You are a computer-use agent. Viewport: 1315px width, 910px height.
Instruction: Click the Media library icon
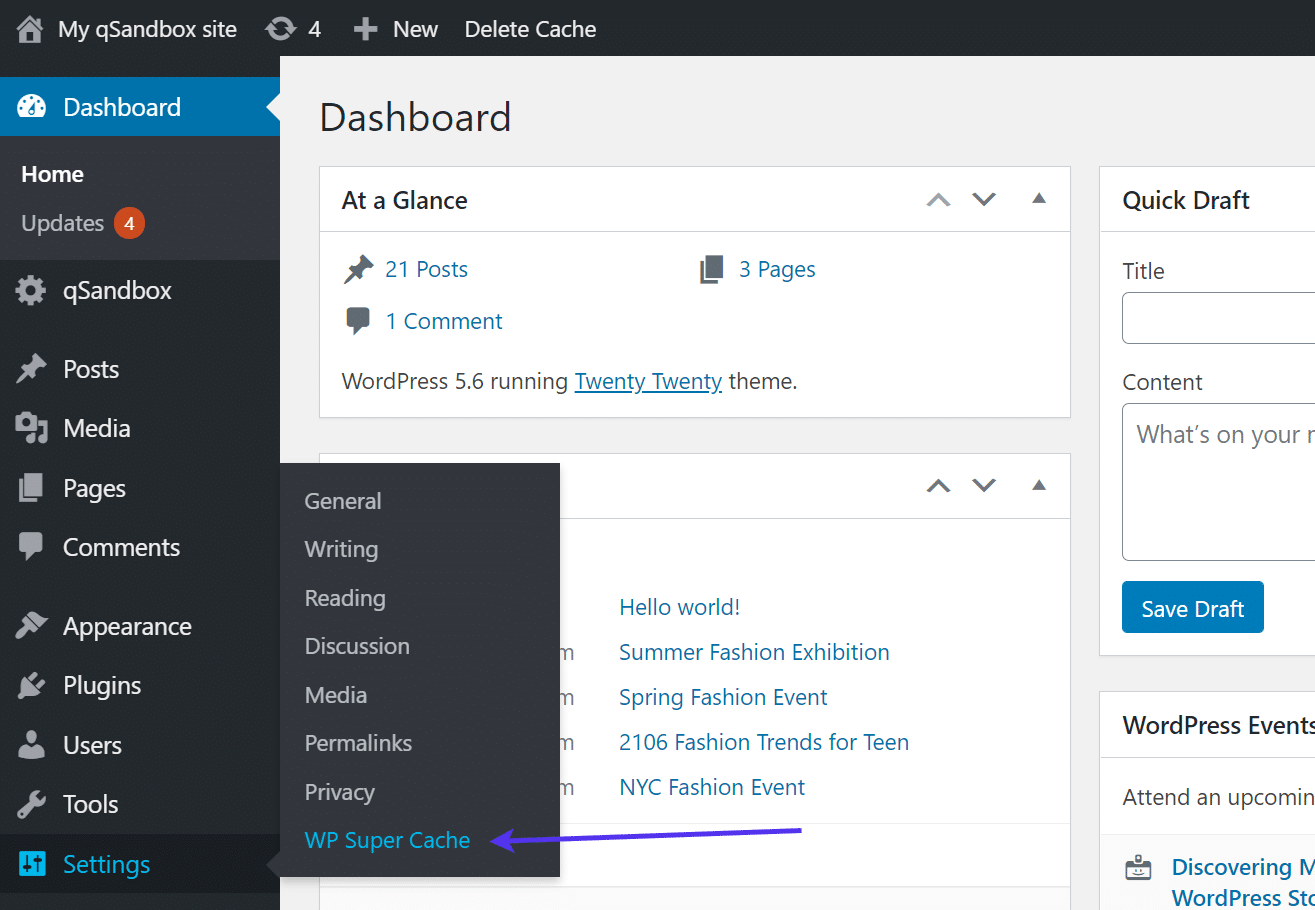tap(33, 427)
